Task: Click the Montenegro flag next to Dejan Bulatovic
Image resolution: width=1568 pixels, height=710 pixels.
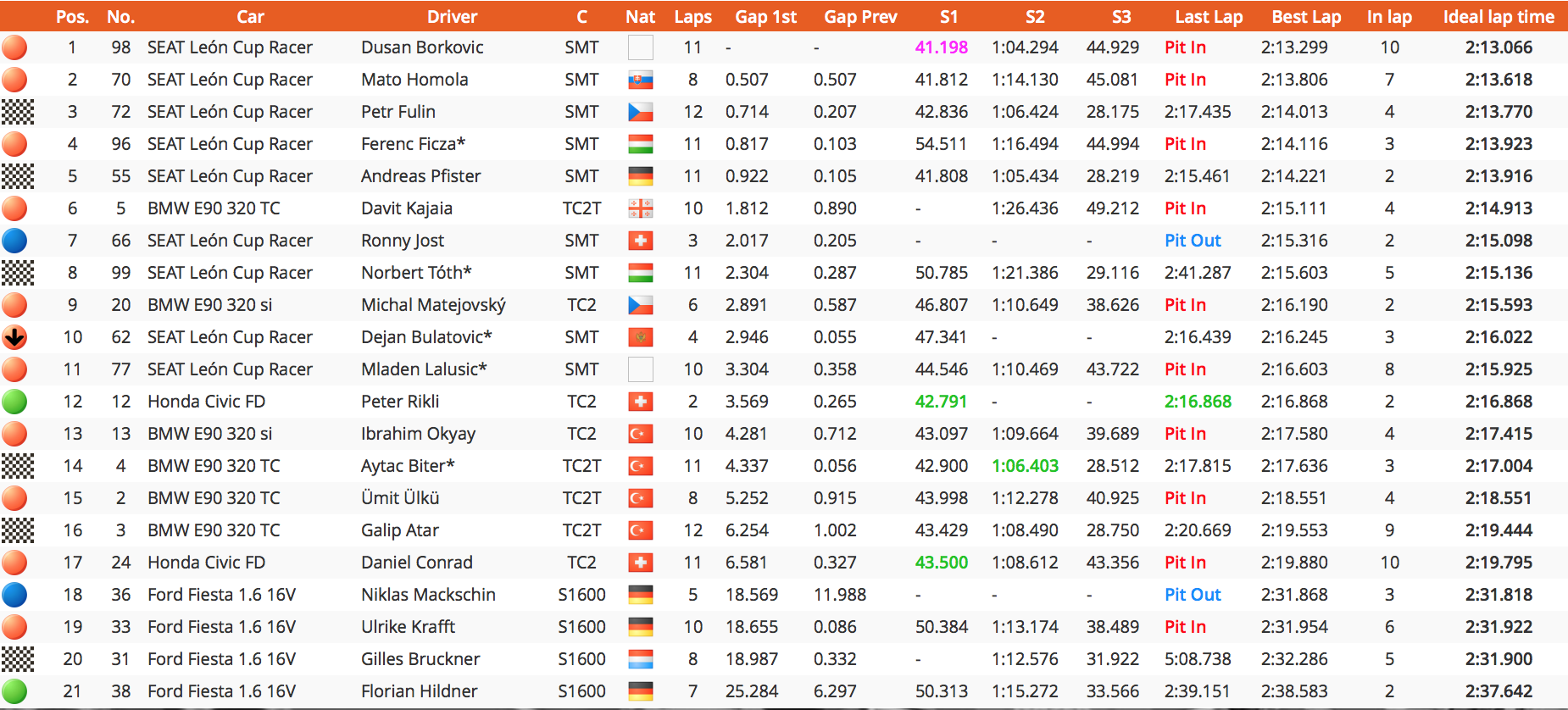Action: coord(641,337)
